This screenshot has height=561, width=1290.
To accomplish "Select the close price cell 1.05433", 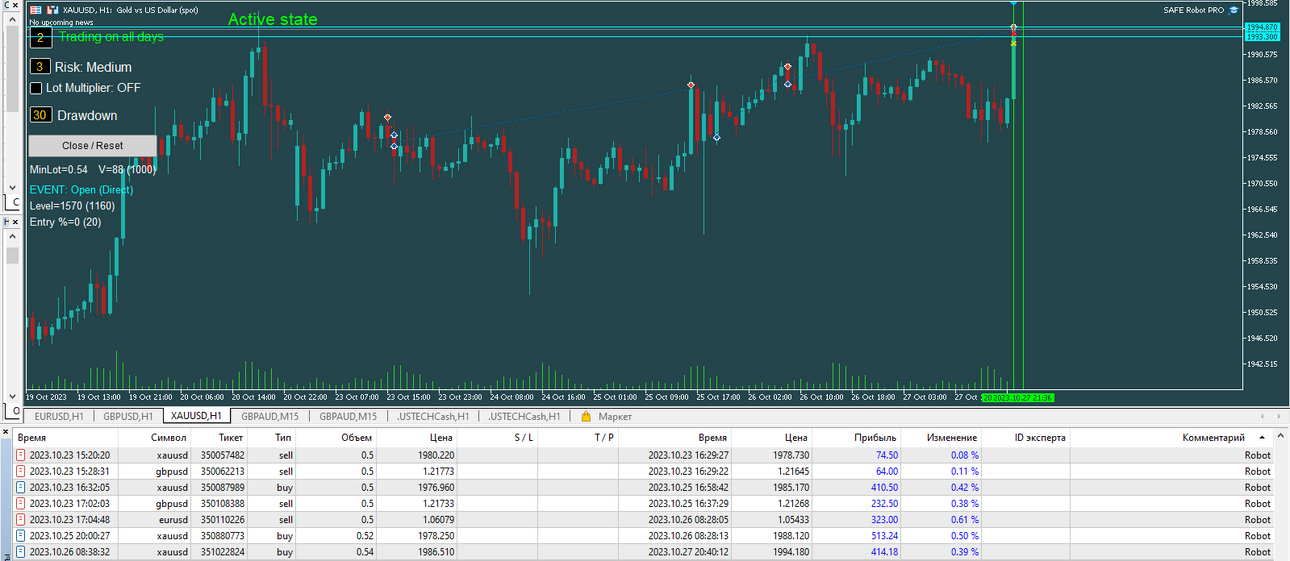I will pyautogui.click(x=771, y=520).
